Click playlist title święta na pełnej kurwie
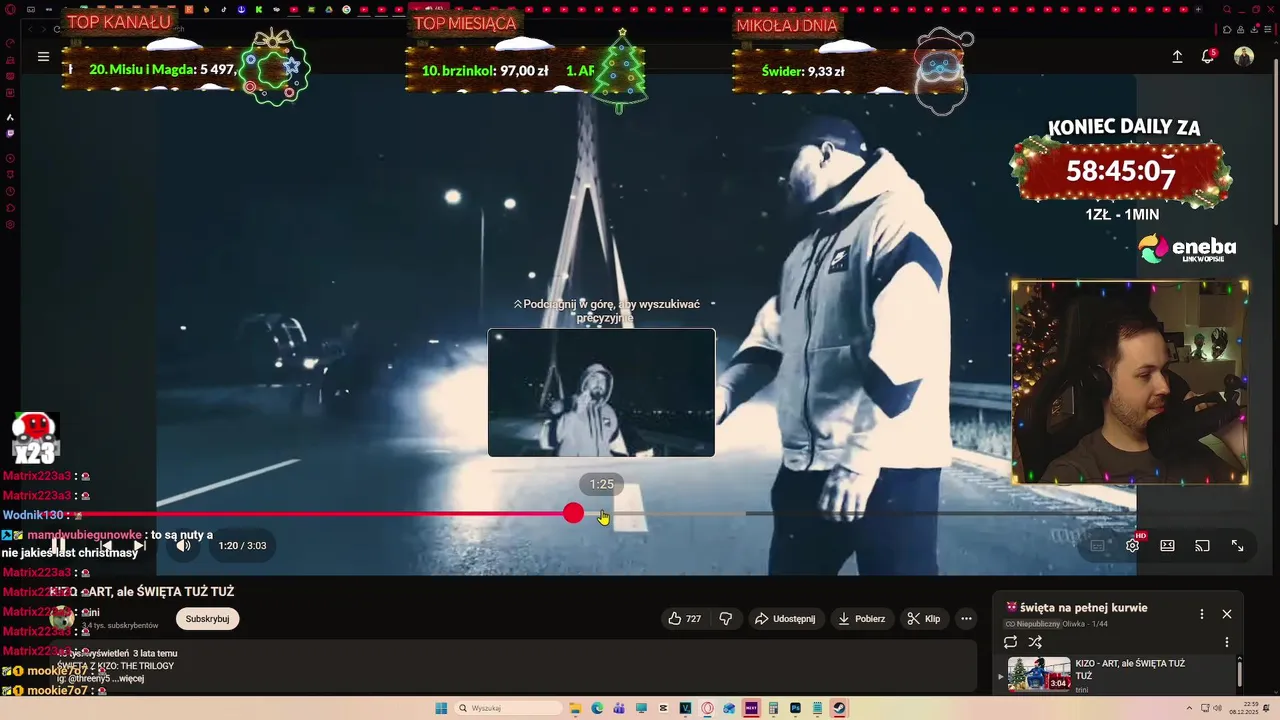Viewport: 1280px width, 720px height. tap(1084, 608)
